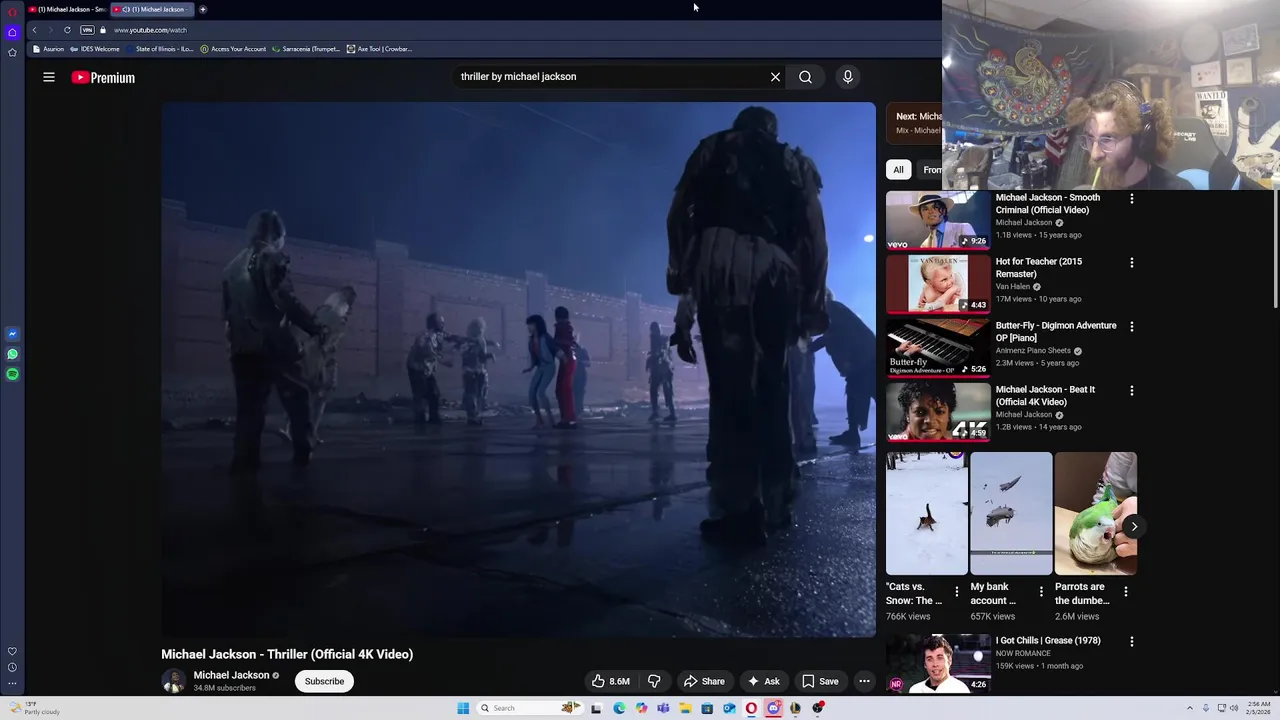Open the State of Illinois bookmark

[x=161, y=49]
